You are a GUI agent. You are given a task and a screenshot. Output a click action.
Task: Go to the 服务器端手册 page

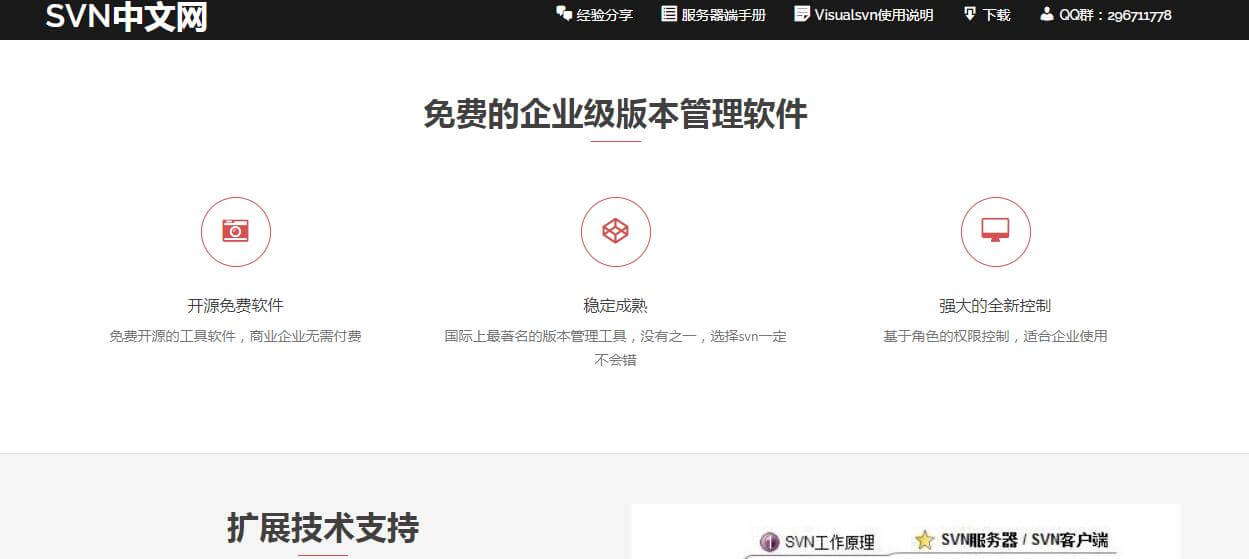[723, 15]
